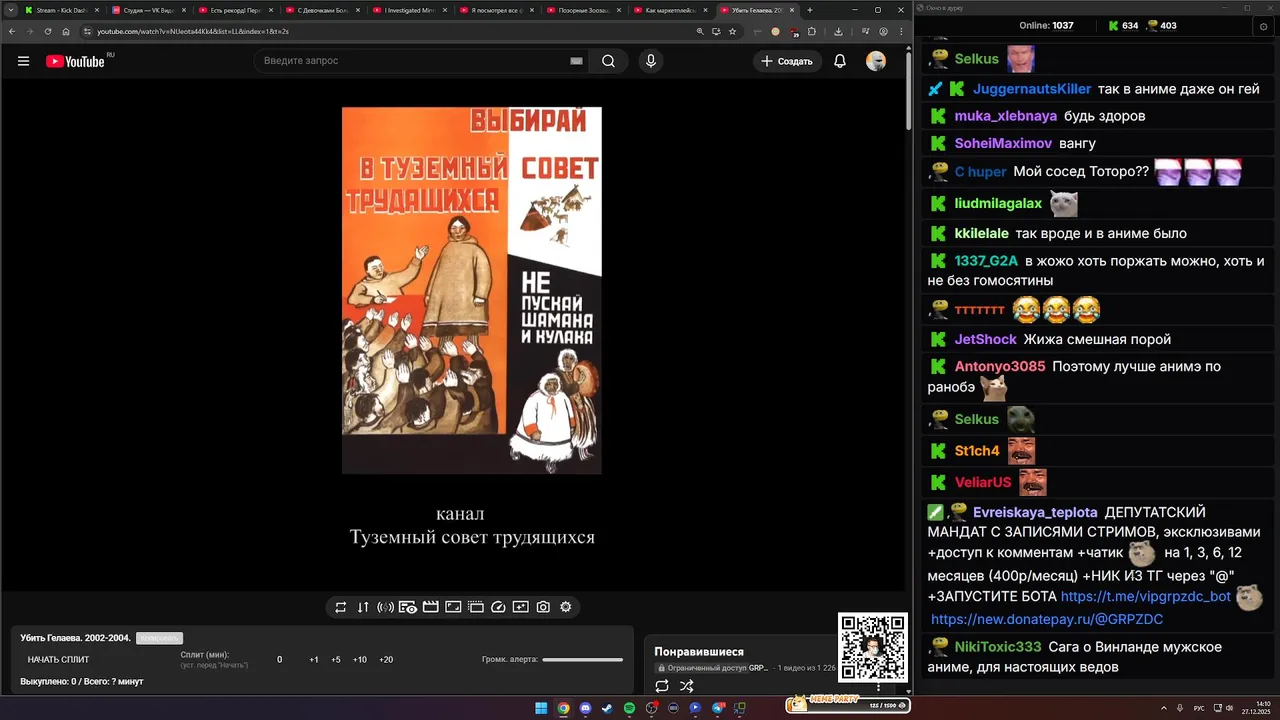The image size is (1280, 720).
Task: Open Chrome from the taskbar
Action: (563, 708)
